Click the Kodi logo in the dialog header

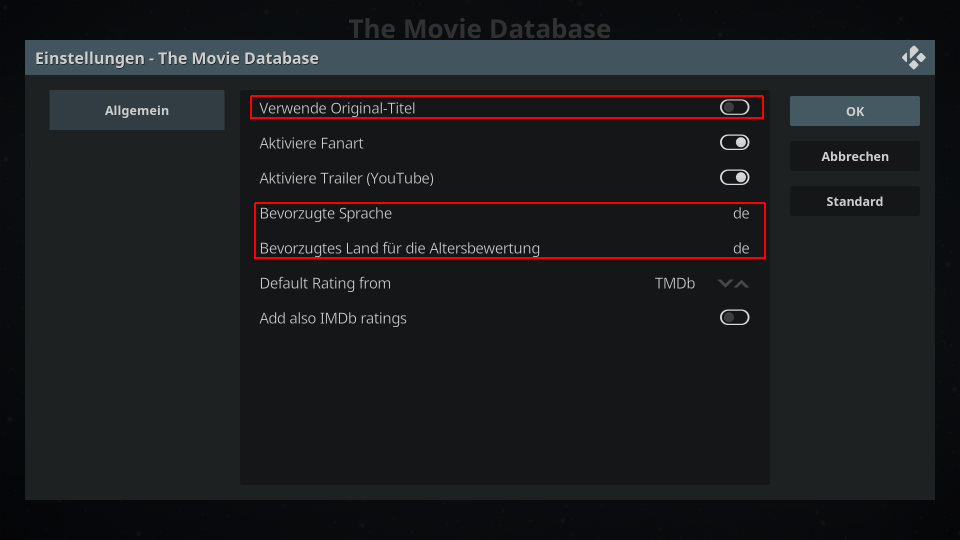click(x=913, y=58)
